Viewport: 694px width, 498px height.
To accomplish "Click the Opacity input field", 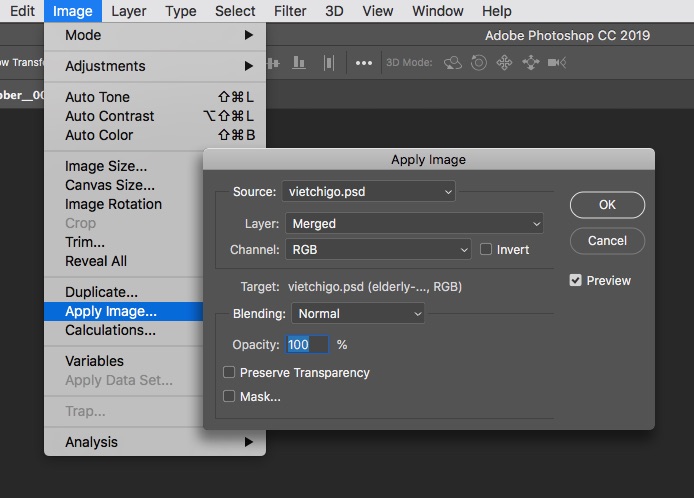I will coord(307,344).
